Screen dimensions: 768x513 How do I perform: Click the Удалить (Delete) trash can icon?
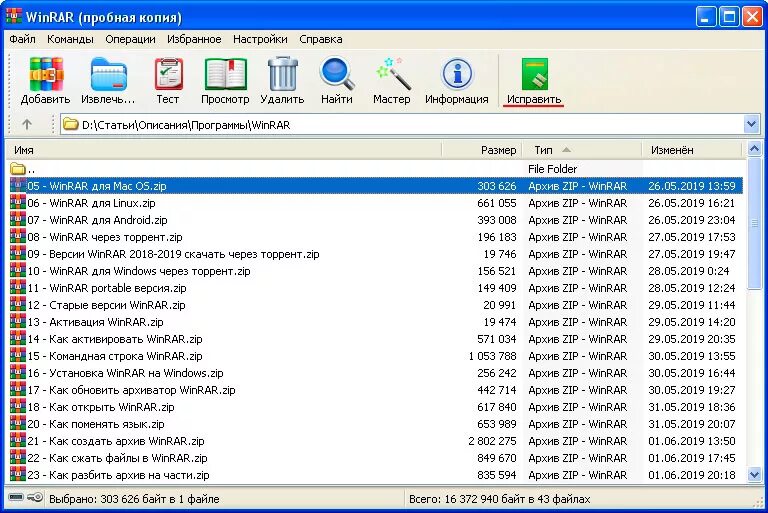point(283,74)
